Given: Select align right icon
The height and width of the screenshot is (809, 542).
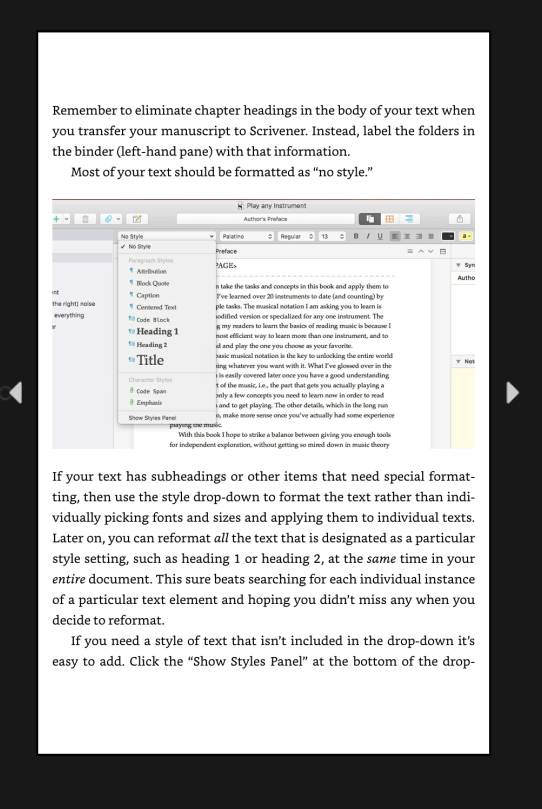Looking at the screenshot, I should [x=419, y=236].
